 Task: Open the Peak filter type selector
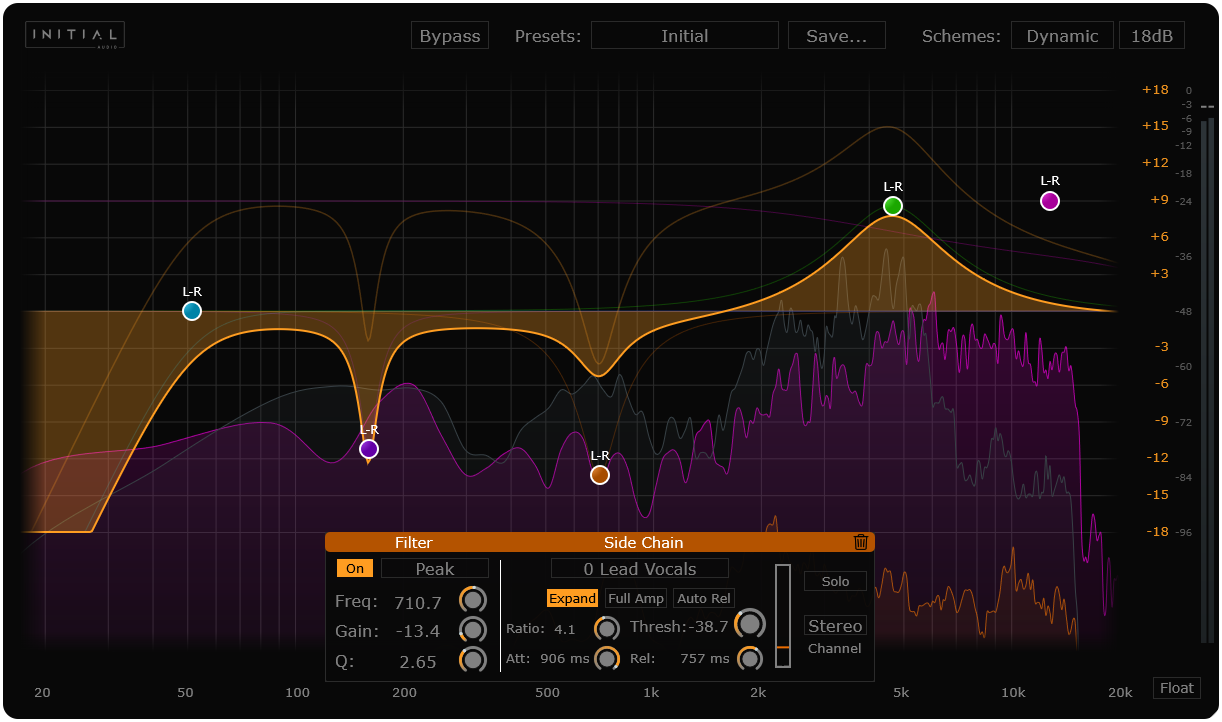pyautogui.click(x=434, y=568)
